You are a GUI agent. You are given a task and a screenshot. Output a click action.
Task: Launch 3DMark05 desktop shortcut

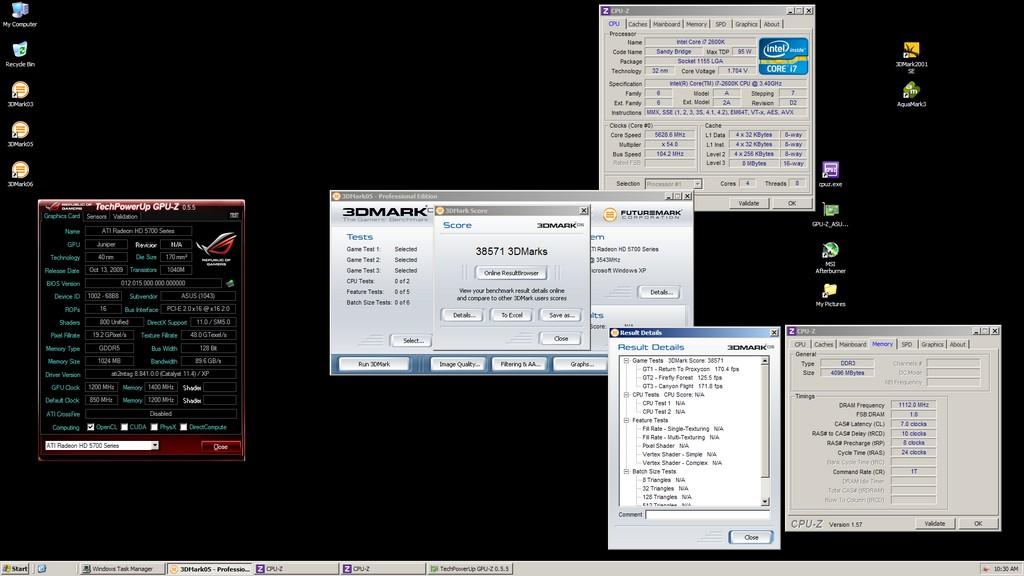click(20, 134)
